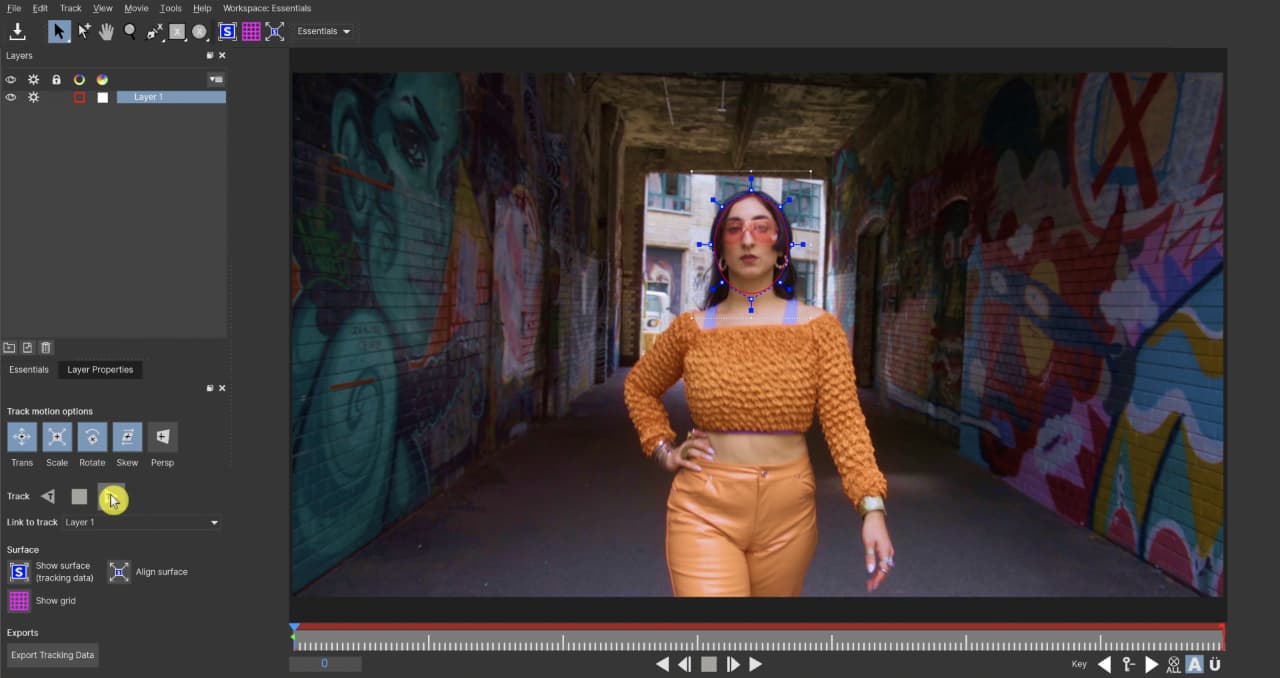This screenshot has height=678, width=1280.
Task: Click the timeline frame ruler
Action: point(758,642)
